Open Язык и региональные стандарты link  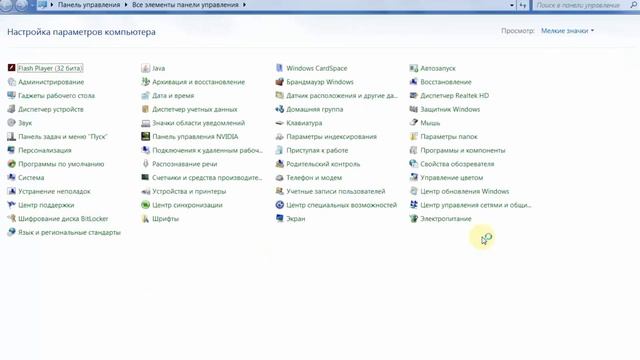[69, 232]
